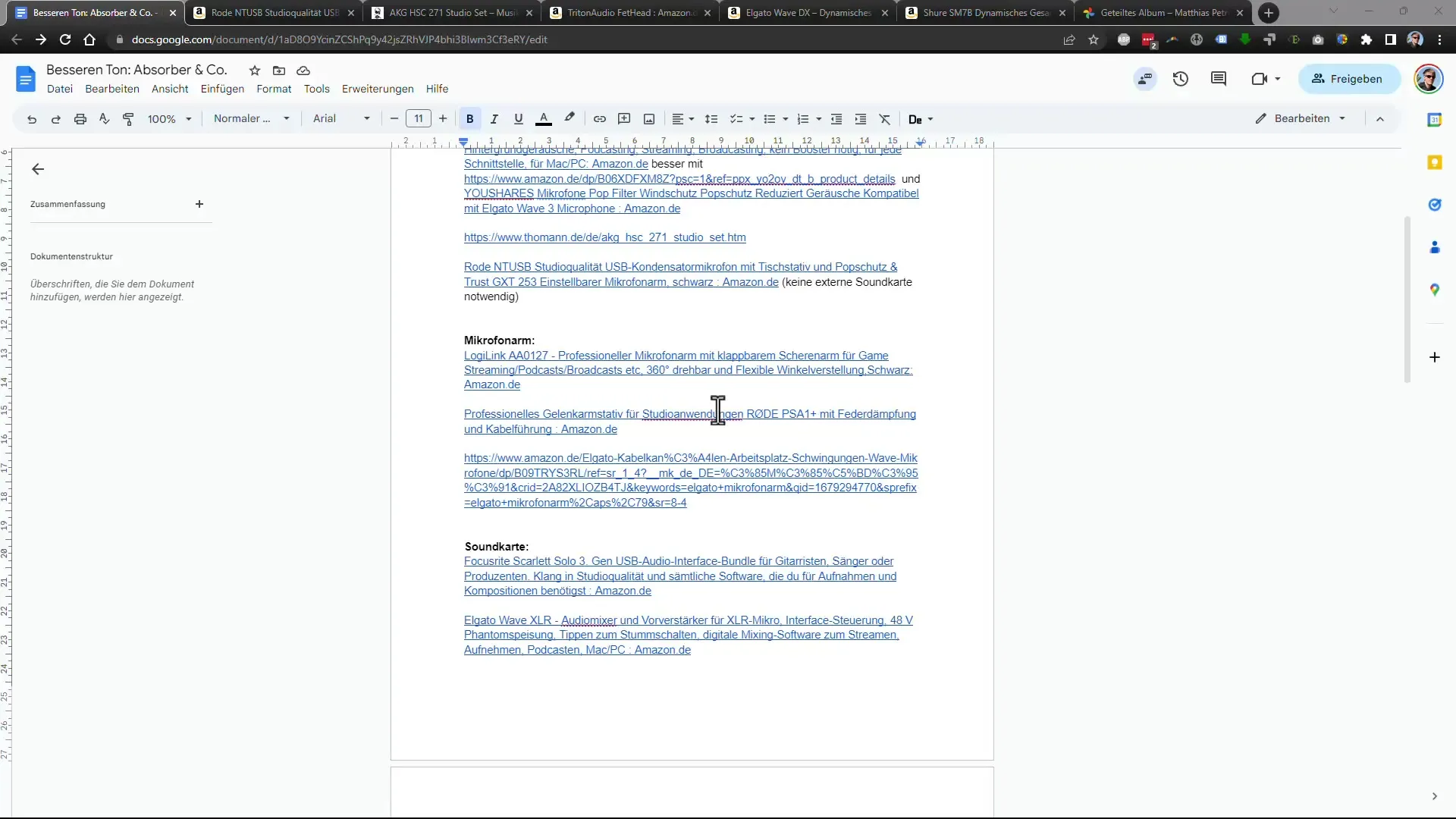Expand the Zusammenfassung panel with plus icon

[199, 204]
